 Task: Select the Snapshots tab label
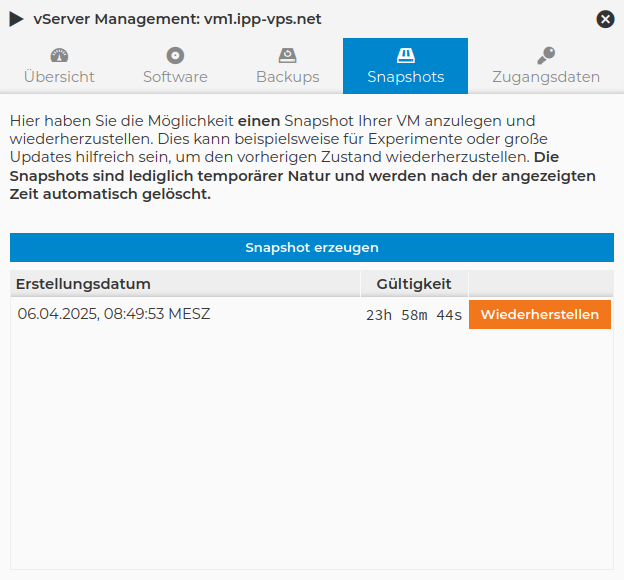[x=405, y=77]
